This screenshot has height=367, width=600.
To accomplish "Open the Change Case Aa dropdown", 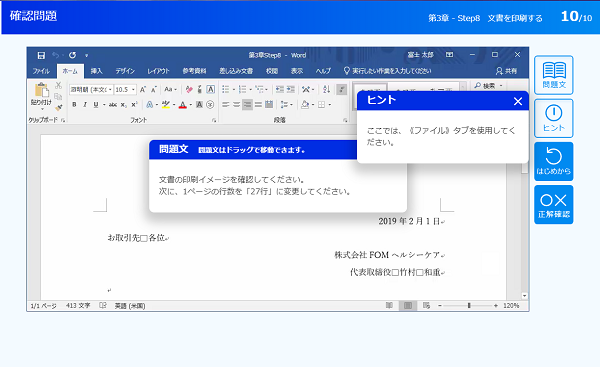I will tap(170, 90).
